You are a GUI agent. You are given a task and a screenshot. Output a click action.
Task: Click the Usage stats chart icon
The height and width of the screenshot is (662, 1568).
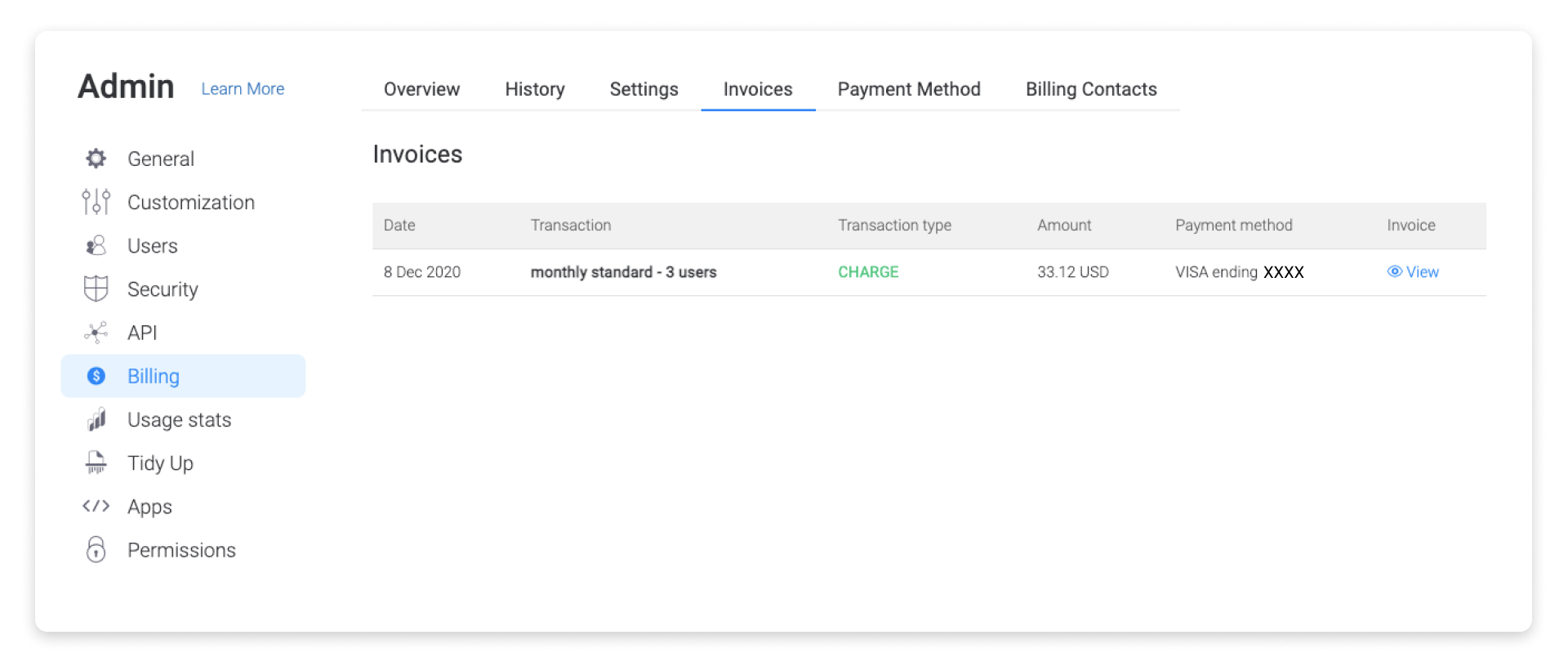[96, 419]
